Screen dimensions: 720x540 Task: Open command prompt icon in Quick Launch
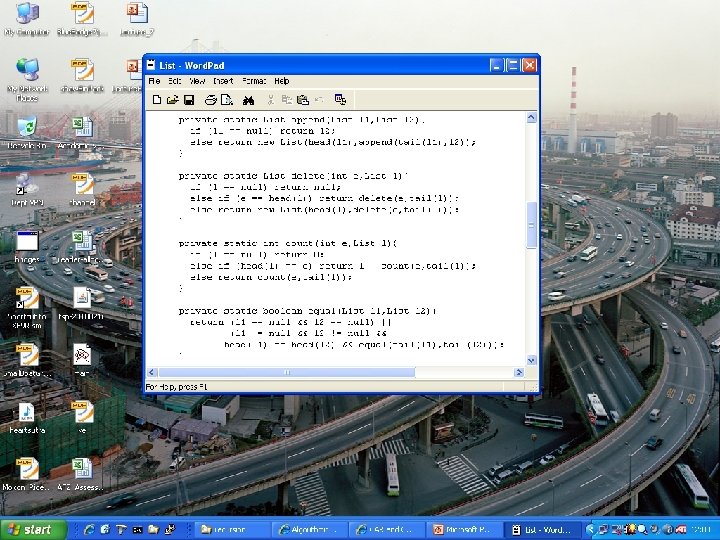tap(137, 530)
